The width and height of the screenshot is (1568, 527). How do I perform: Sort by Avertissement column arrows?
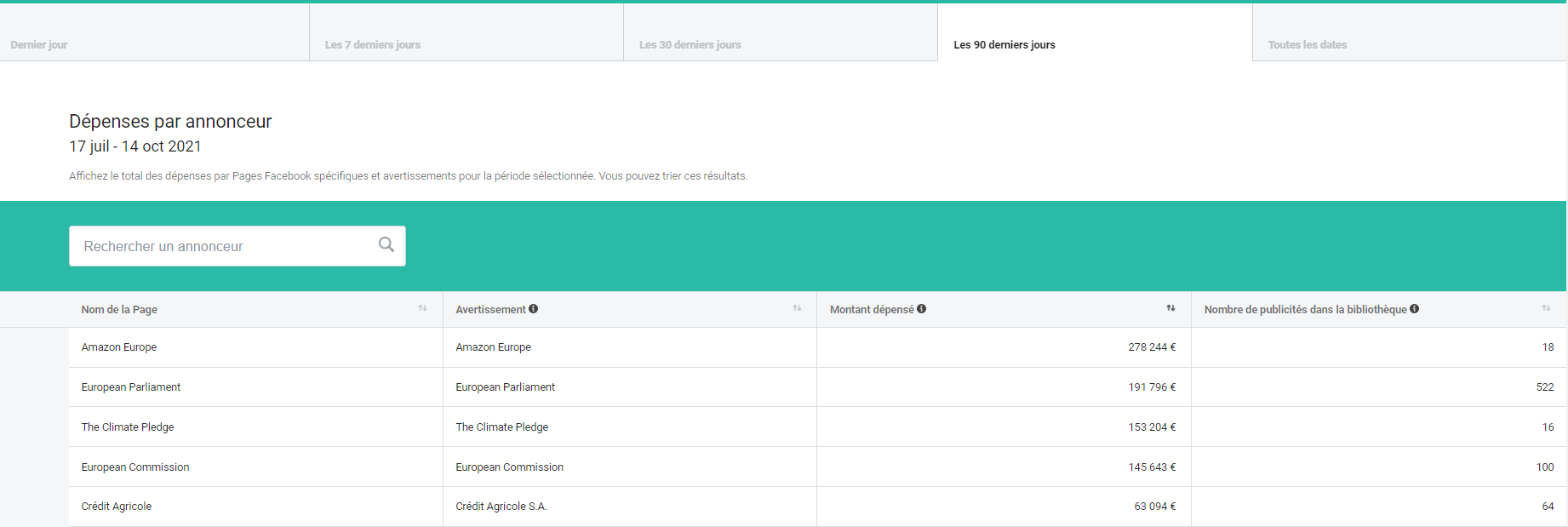point(797,308)
